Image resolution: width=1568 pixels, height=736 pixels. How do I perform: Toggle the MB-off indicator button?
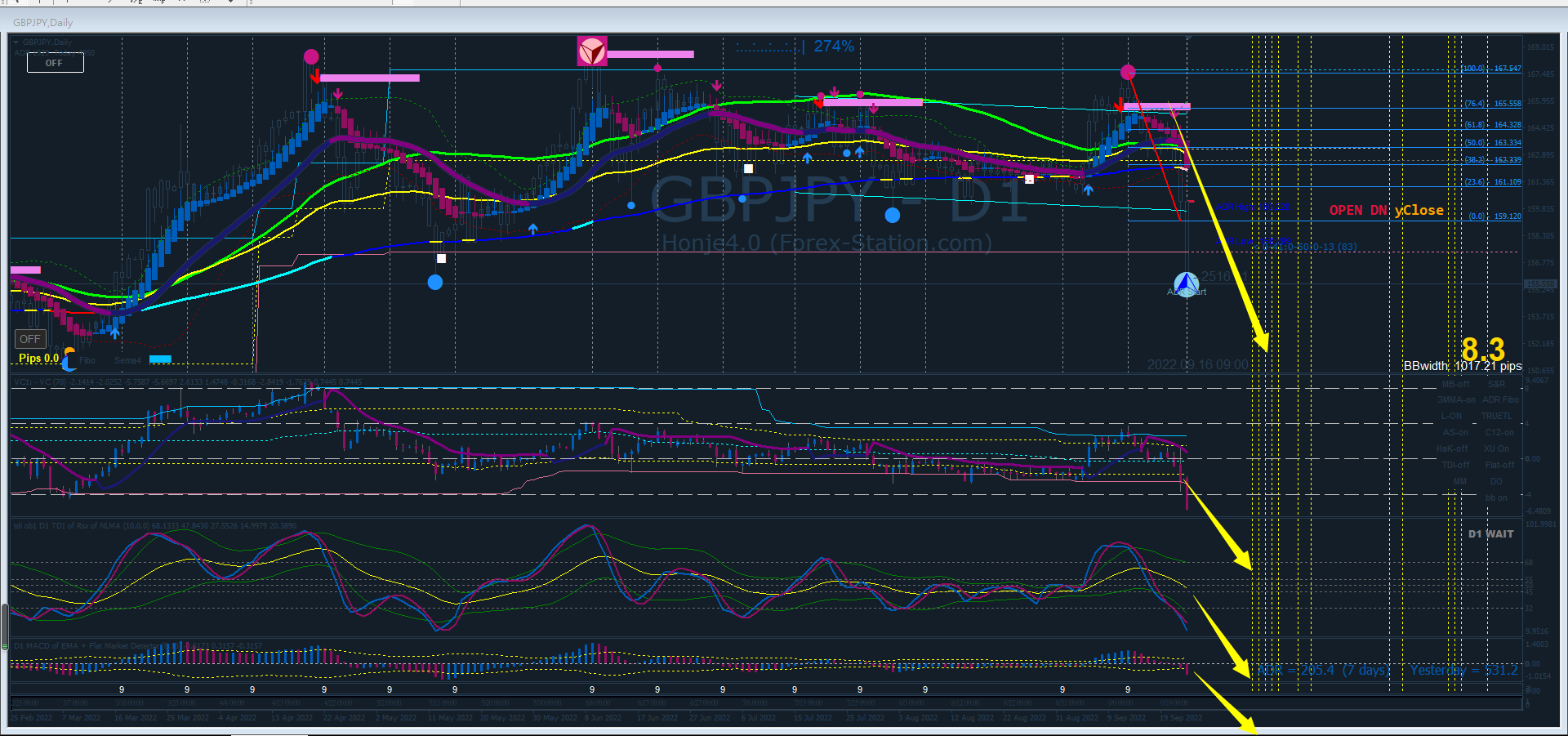1455,384
